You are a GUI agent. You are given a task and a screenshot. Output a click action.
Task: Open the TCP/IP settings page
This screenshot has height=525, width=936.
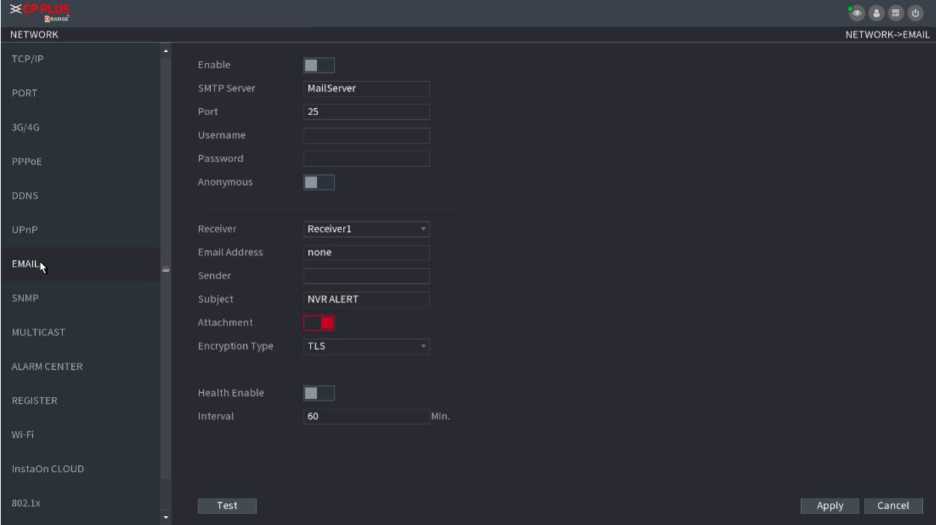(28, 59)
